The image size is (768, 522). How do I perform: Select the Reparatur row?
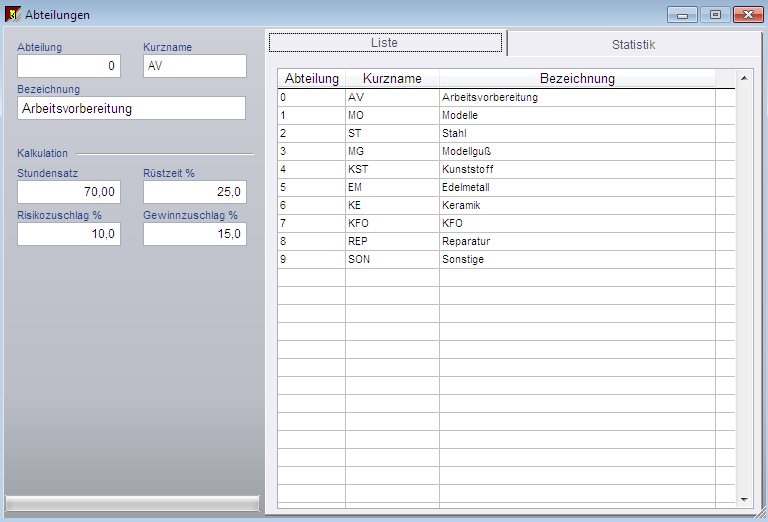pos(506,241)
